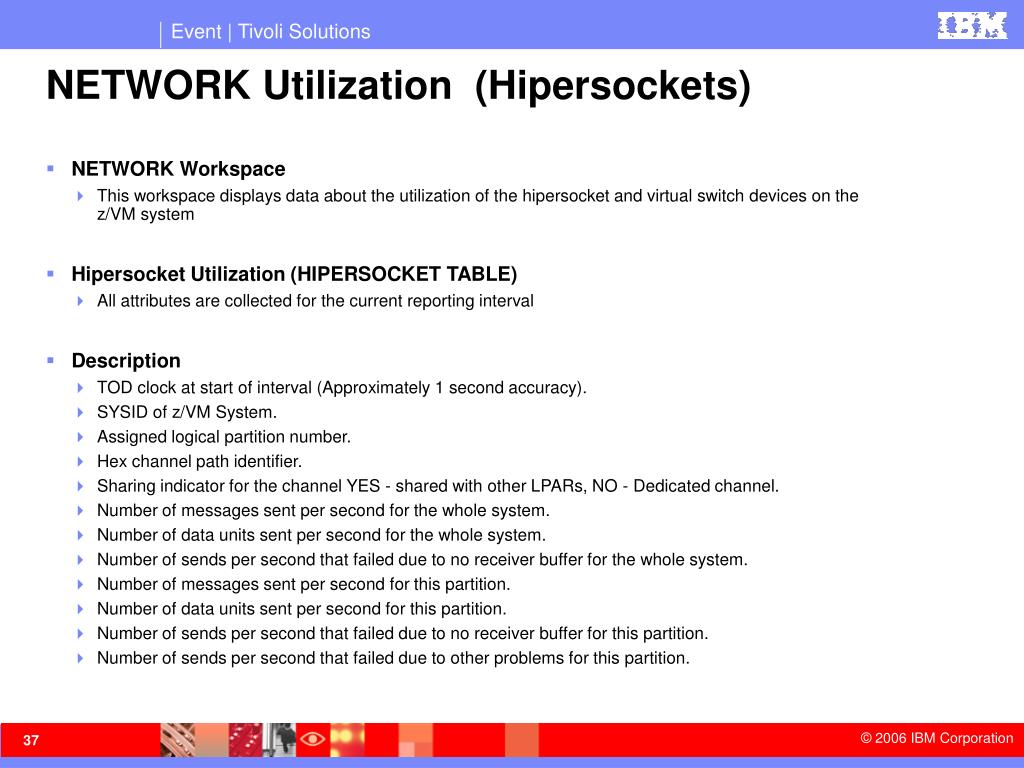Click 'Number of data units sent per second for the whole system'
This screenshot has height=768, width=1024.
[x=321, y=536]
